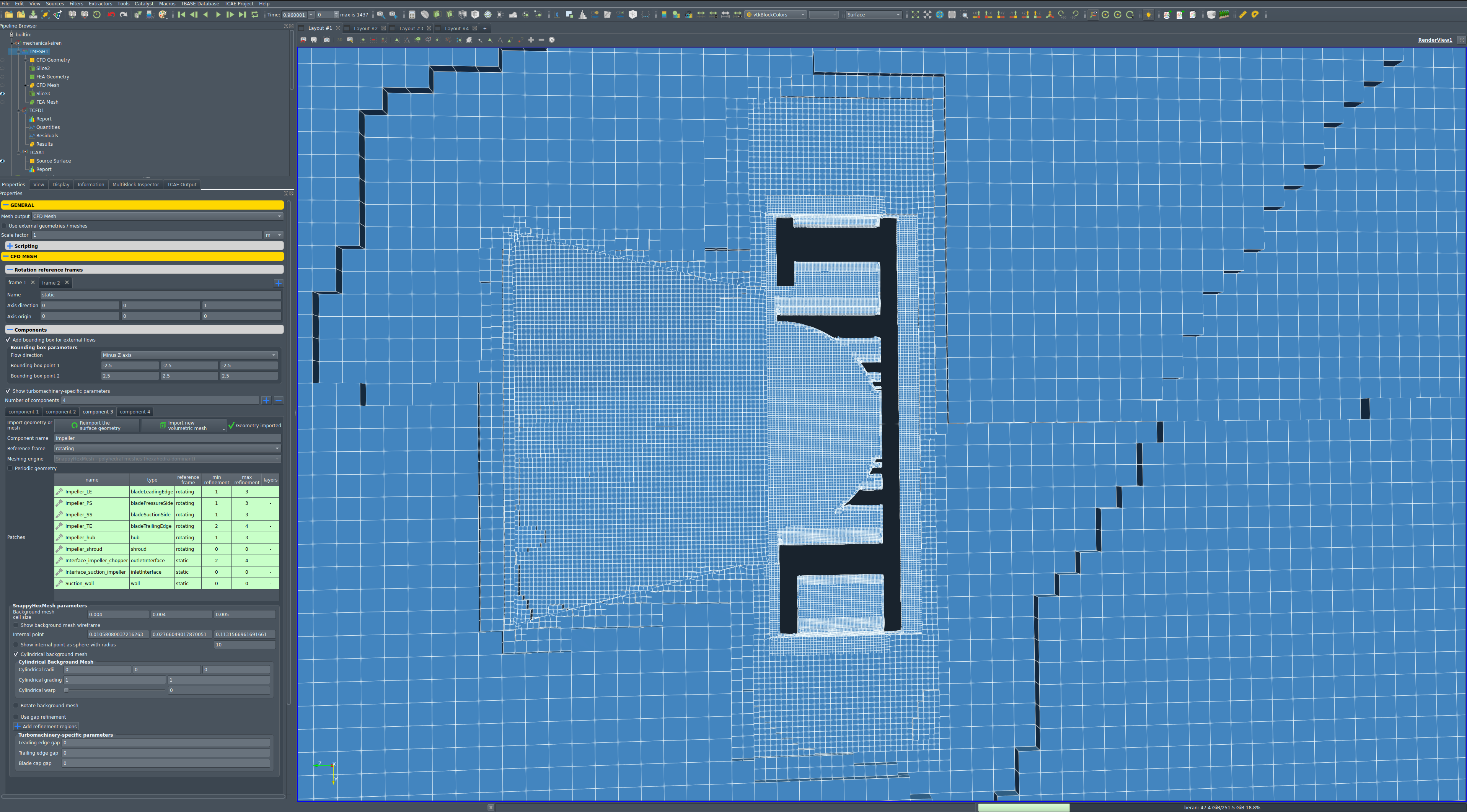
Task: Jump to First Frame
Action: (x=181, y=15)
